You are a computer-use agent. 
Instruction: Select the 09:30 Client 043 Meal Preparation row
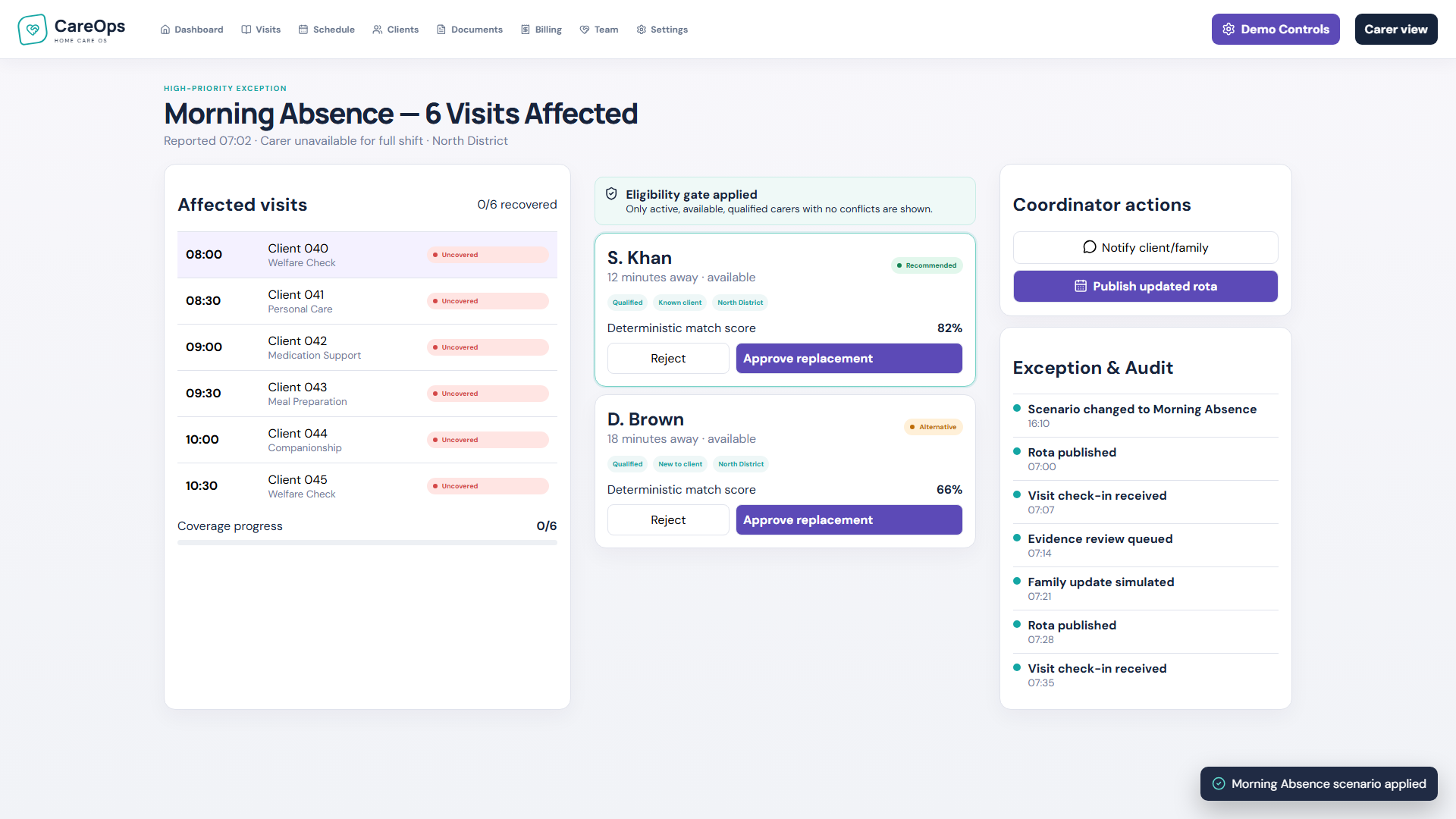367,394
